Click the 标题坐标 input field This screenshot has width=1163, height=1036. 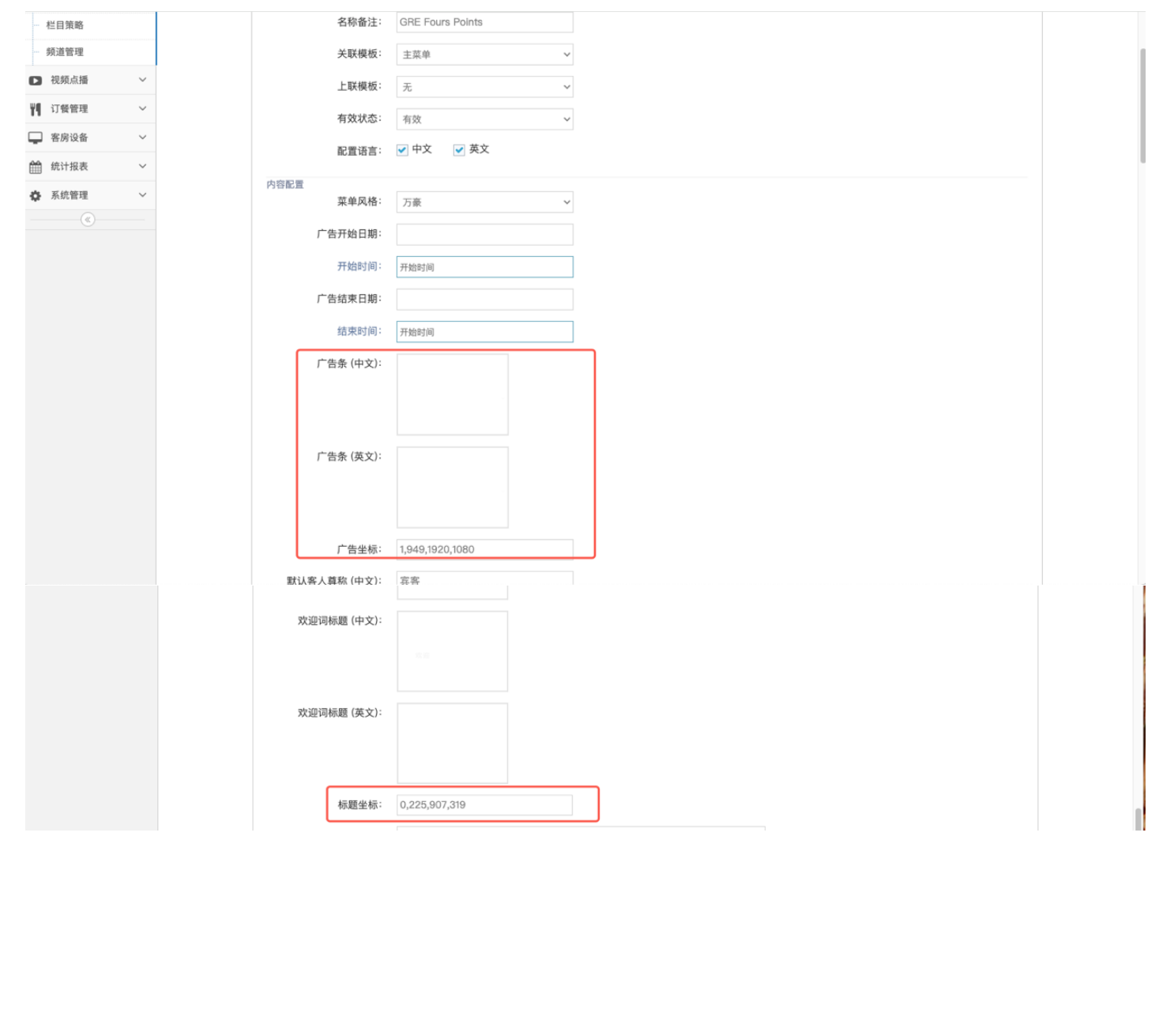pyautogui.click(x=484, y=805)
